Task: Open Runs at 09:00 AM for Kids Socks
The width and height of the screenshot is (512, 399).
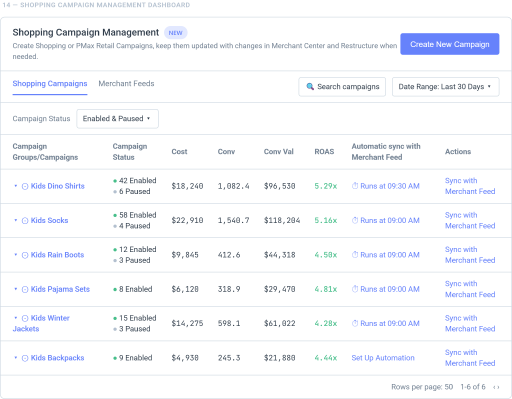Action: pos(390,220)
